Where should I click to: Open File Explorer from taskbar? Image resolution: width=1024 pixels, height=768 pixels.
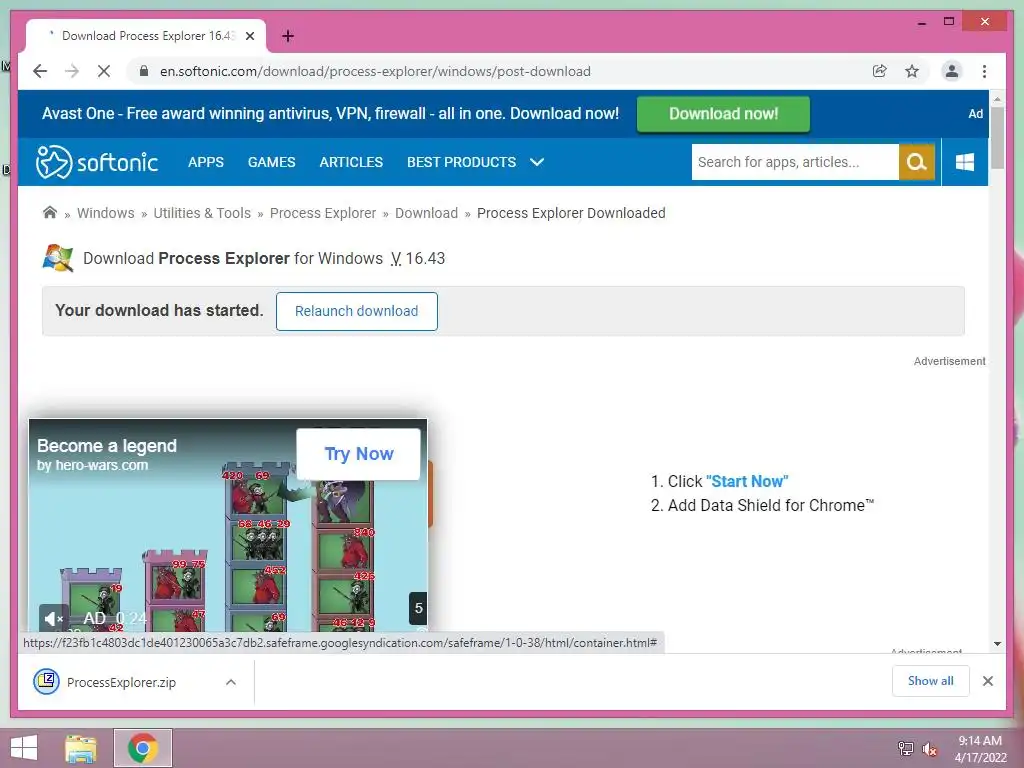81,748
